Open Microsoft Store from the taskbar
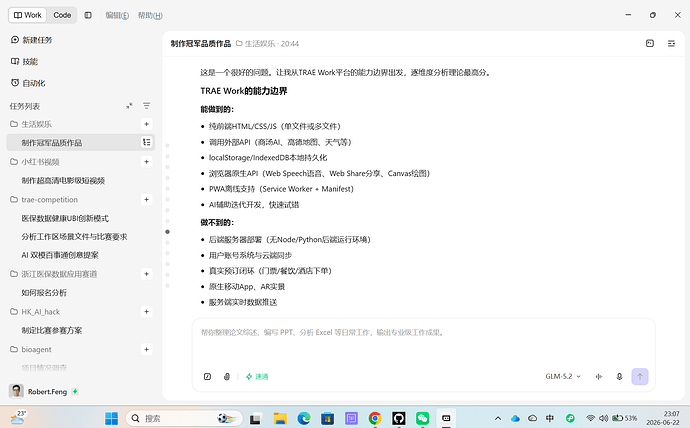Screen dimensions: 690x428 point(327,418)
